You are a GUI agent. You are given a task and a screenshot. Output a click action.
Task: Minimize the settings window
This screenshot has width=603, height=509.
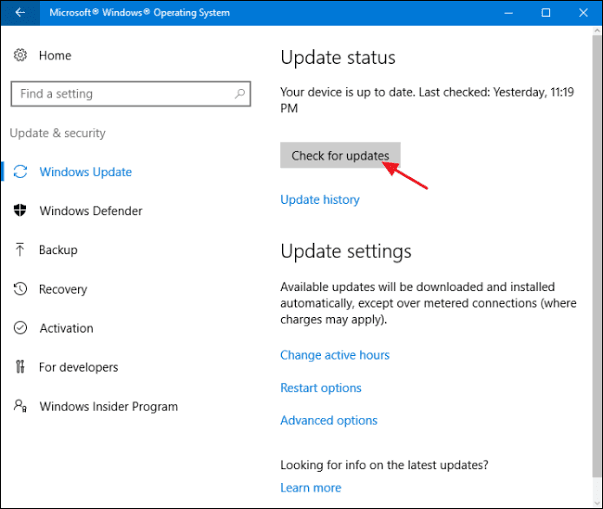click(509, 13)
